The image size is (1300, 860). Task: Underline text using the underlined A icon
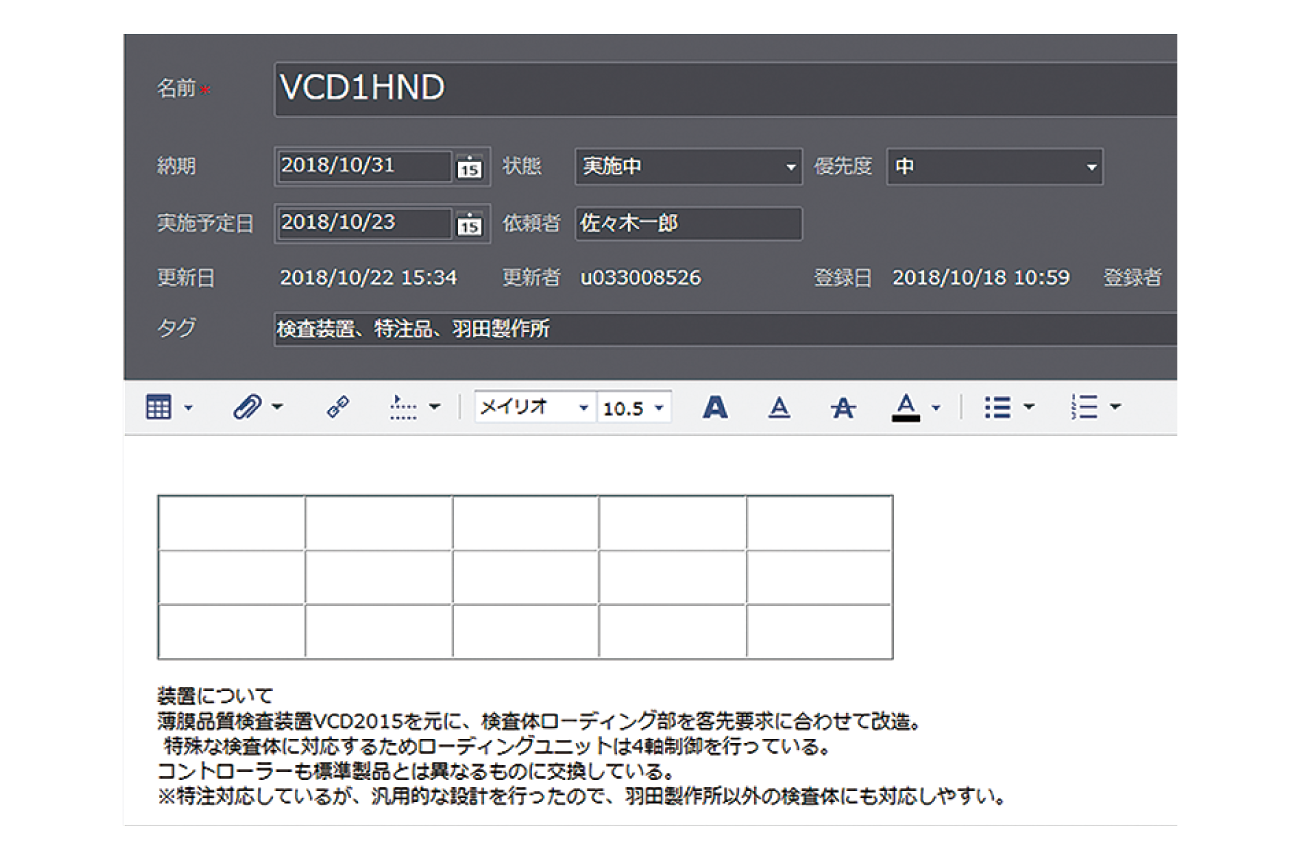click(x=779, y=406)
